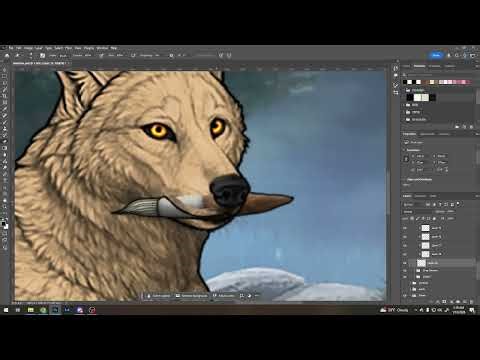Open the Edit menu

(19, 48)
